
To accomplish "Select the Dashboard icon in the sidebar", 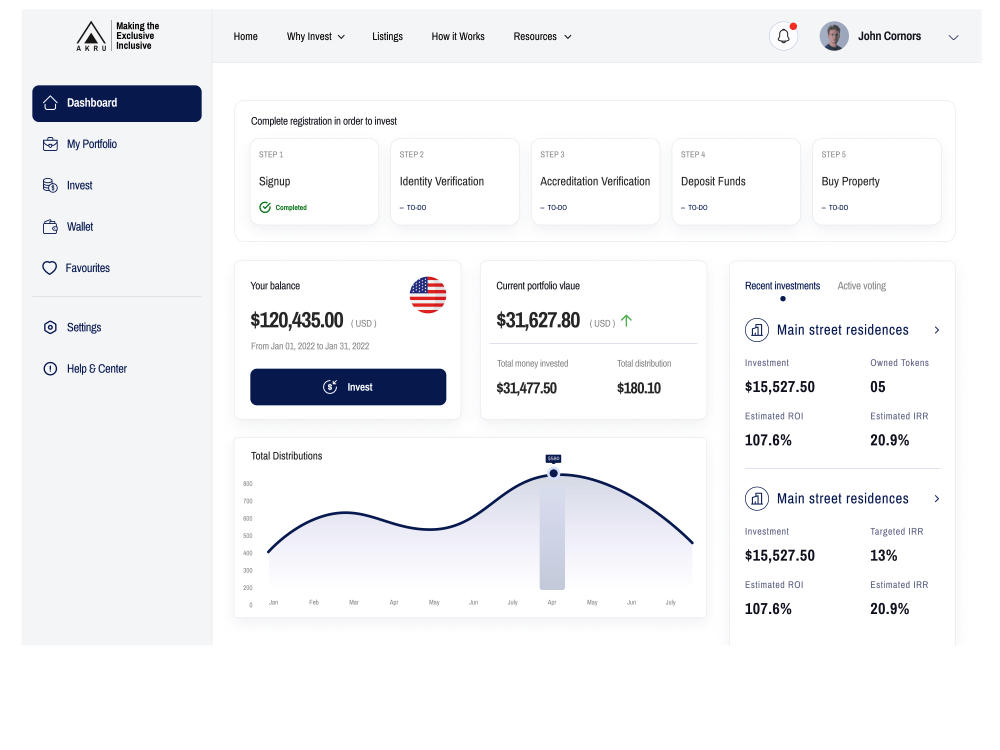I will 50,103.
